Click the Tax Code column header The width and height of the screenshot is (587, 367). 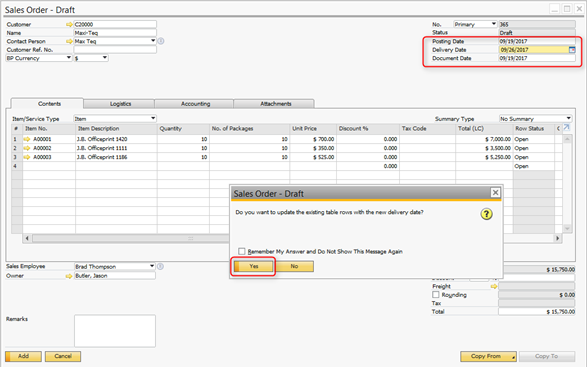click(427, 128)
